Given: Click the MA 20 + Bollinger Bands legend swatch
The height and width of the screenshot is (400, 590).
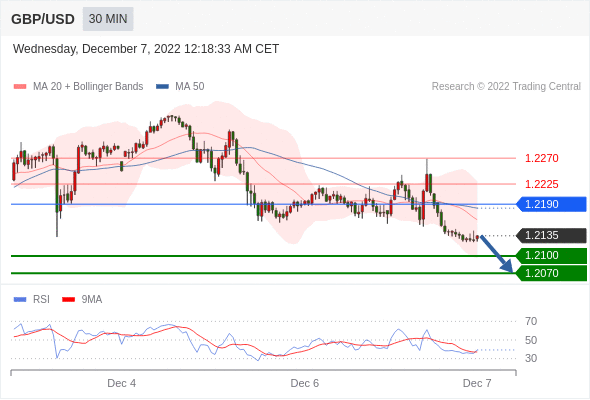Looking at the screenshot, I should (20, 87).
